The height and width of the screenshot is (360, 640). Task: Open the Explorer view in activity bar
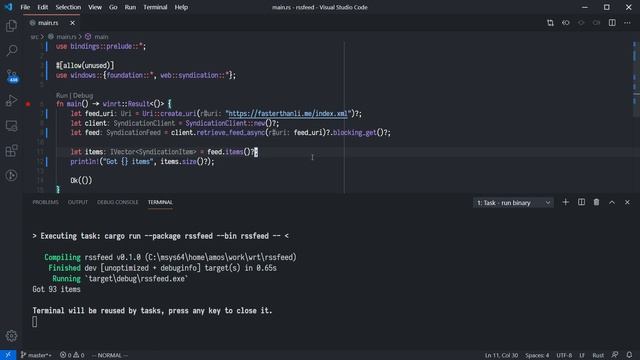(x=11, y=26)
